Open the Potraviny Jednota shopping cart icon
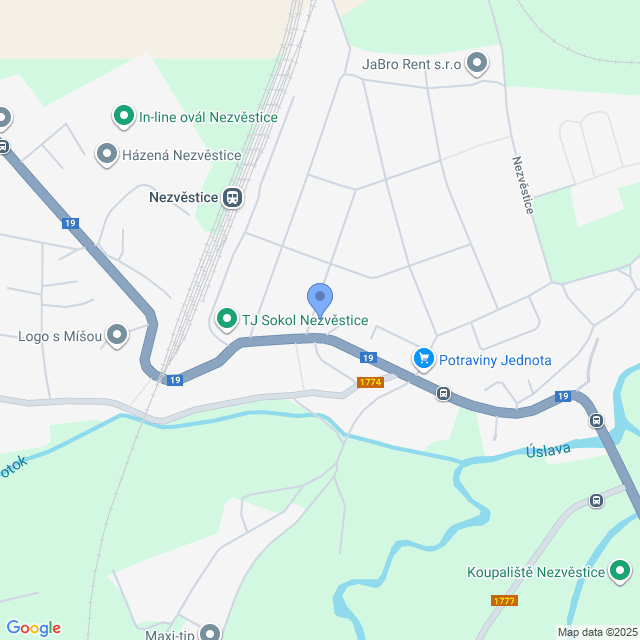Image resolution: width=640 pixels, height=640 pixels. point(424,359)
